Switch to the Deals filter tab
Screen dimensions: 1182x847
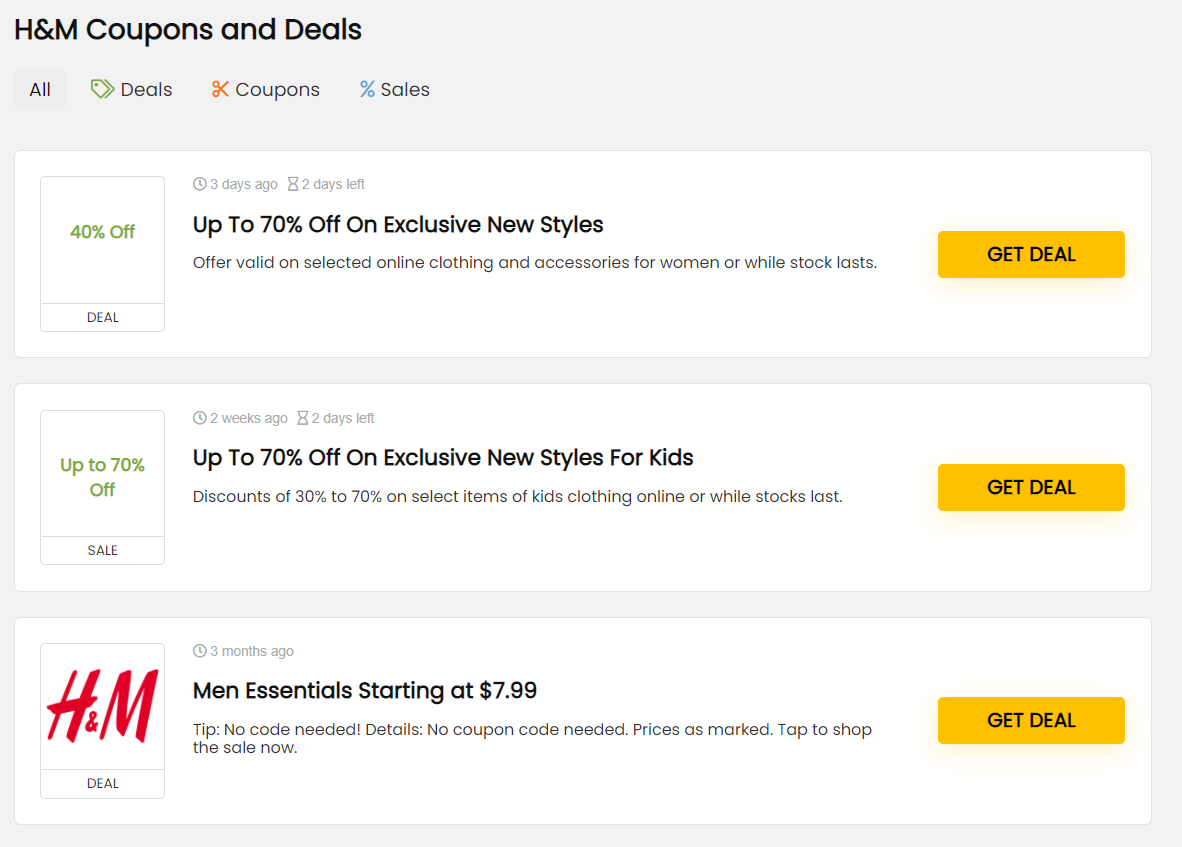pyautogui.click(x=146, y=90)
